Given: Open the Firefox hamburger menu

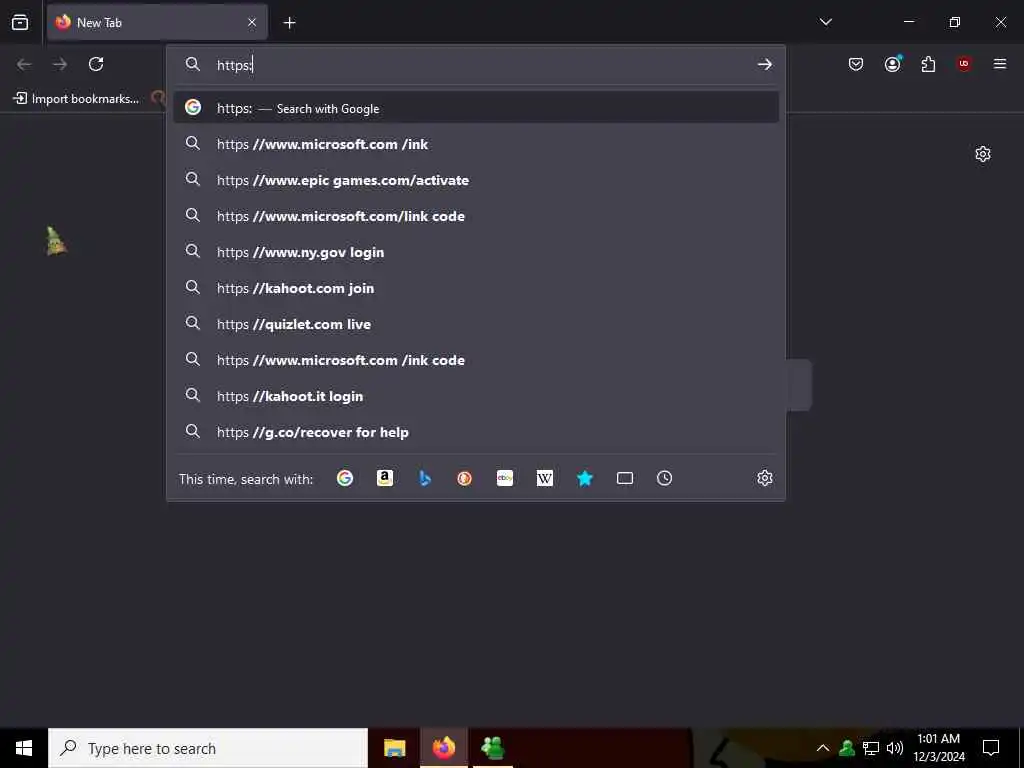Looking at the screenshot, I should tap(1000, 64).
